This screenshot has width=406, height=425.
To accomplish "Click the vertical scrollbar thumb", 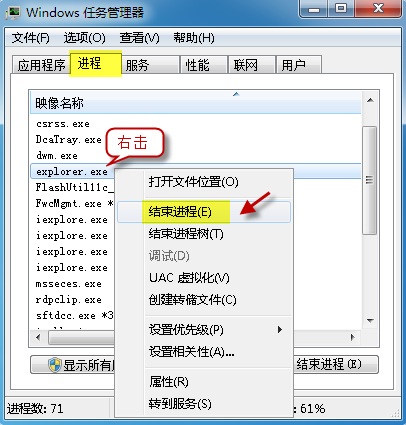I will [x=369, y=180].
